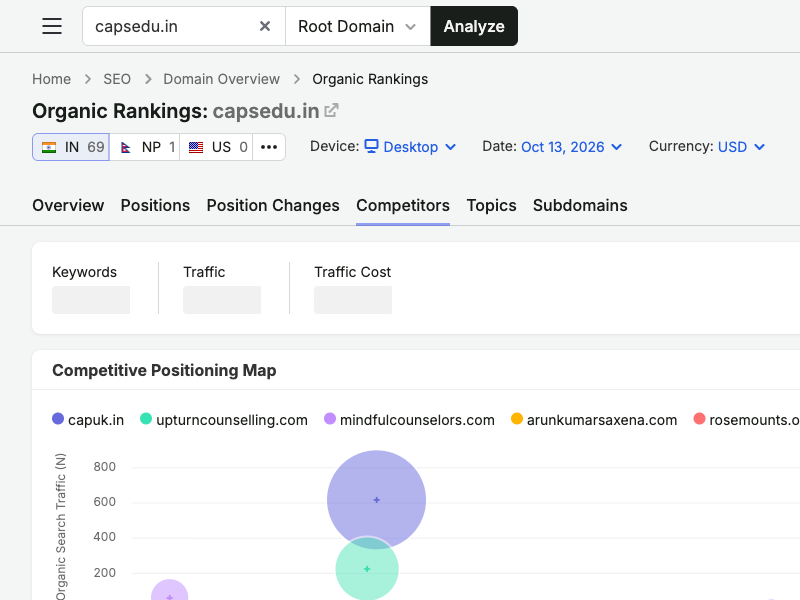Viewport: 800px width, 600px height.
Task: Switch to the Overview tab
Action: tap(68, 205)
